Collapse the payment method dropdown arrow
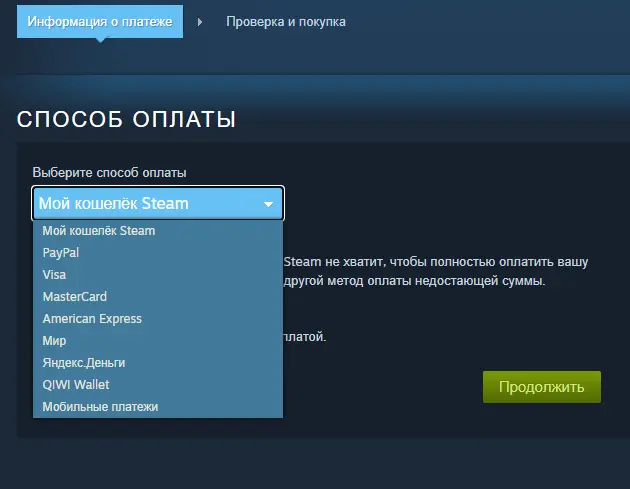The height and width of the screenshot is (489, 630). tap(268, 204)
